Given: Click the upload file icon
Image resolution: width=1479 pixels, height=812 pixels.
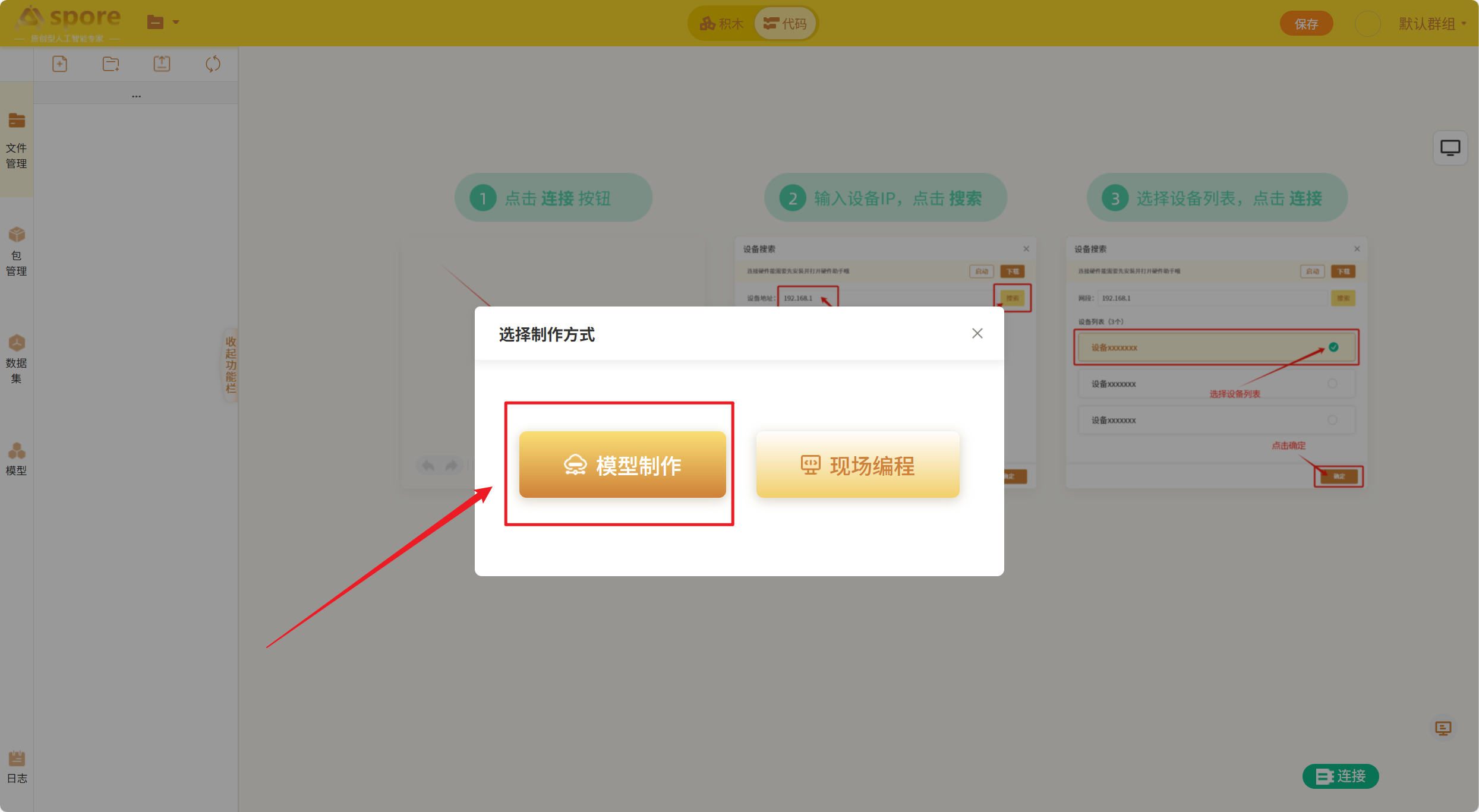Looking at the screenshot, I should 162,64.
